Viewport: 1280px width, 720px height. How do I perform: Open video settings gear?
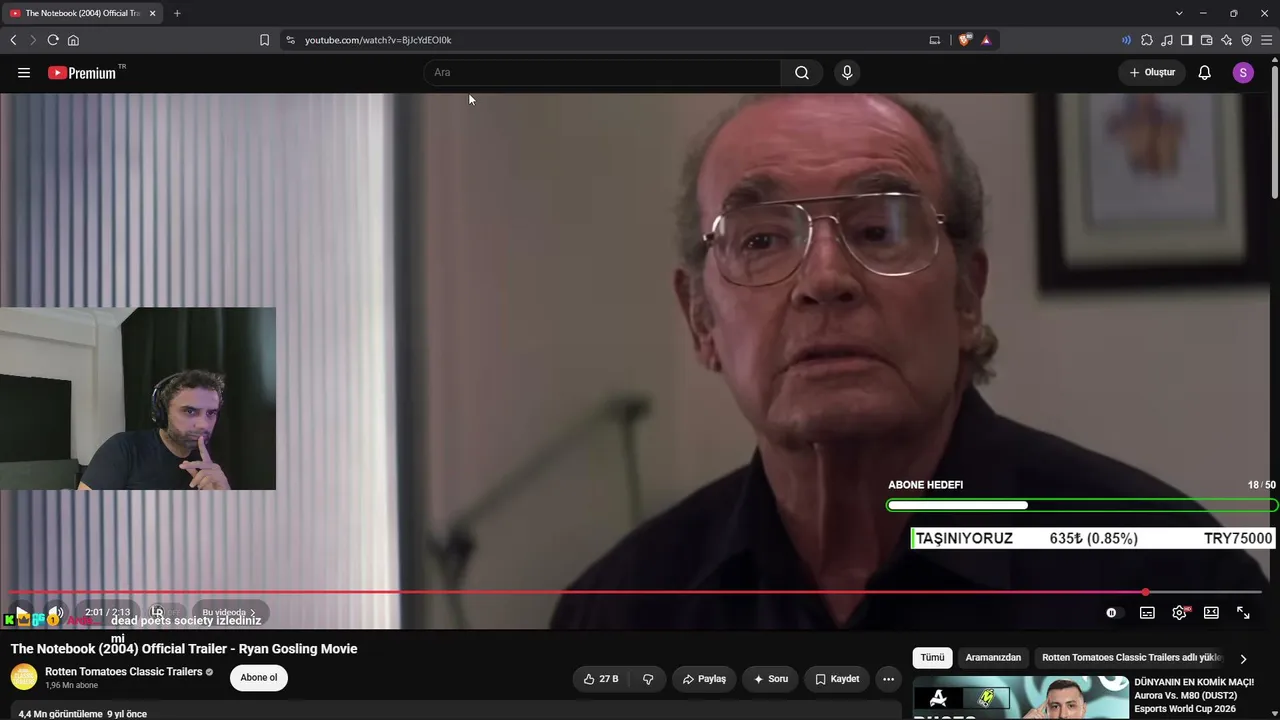[x=1180, y=613]
